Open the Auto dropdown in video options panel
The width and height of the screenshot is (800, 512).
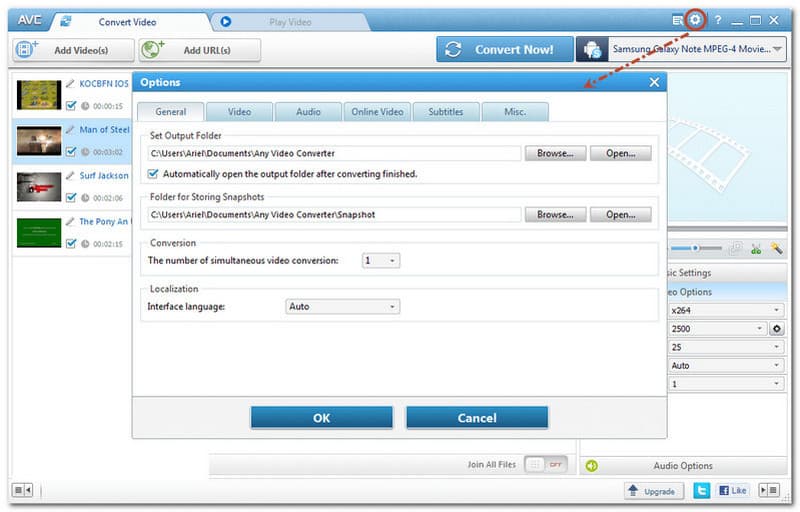tap(726, 365)
